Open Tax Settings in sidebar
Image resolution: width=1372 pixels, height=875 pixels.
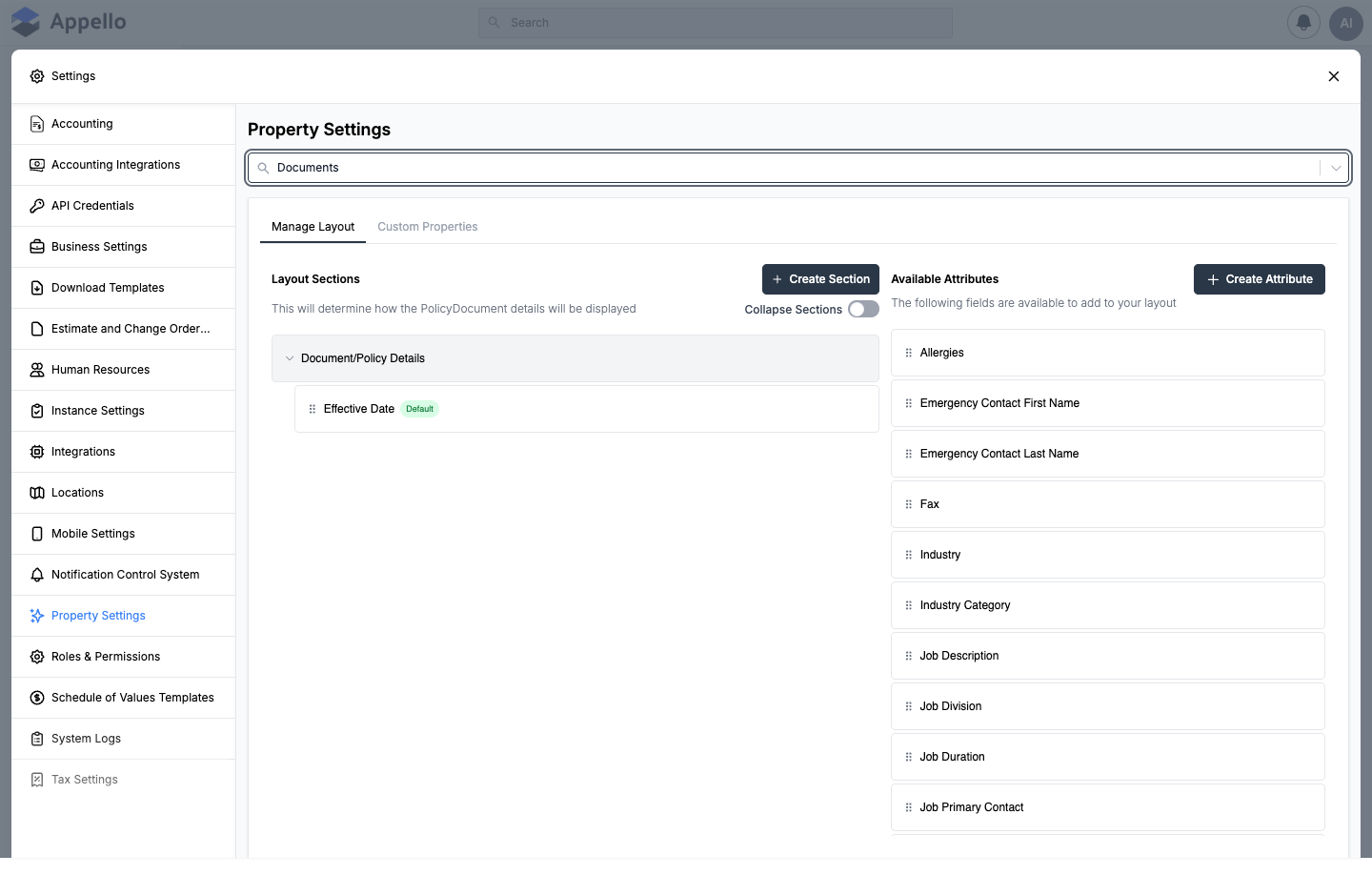(x=124, y=780)
